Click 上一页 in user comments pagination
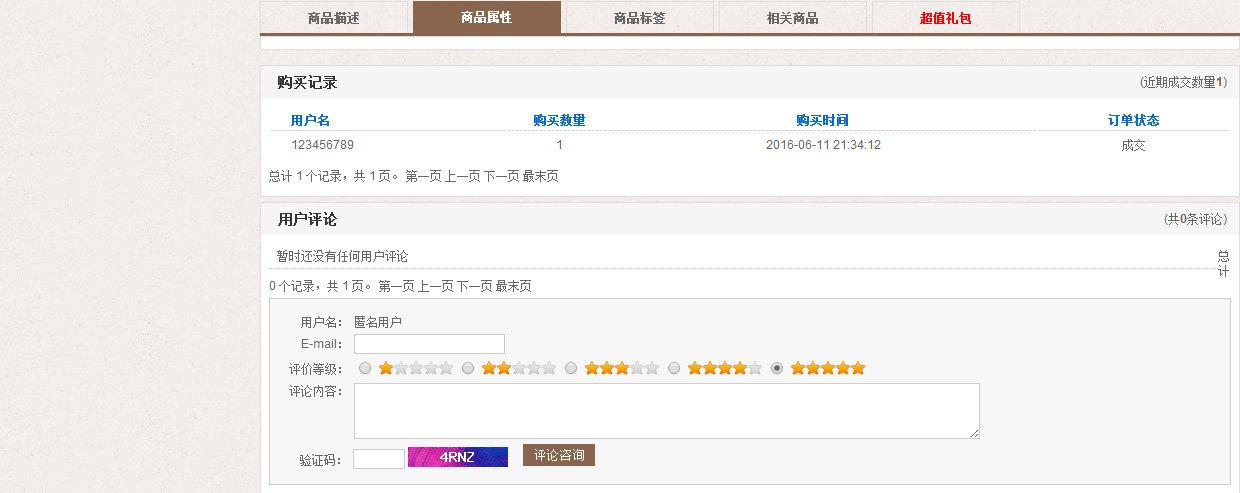This screenshot has width=1240, height=493. pos(435,286)
